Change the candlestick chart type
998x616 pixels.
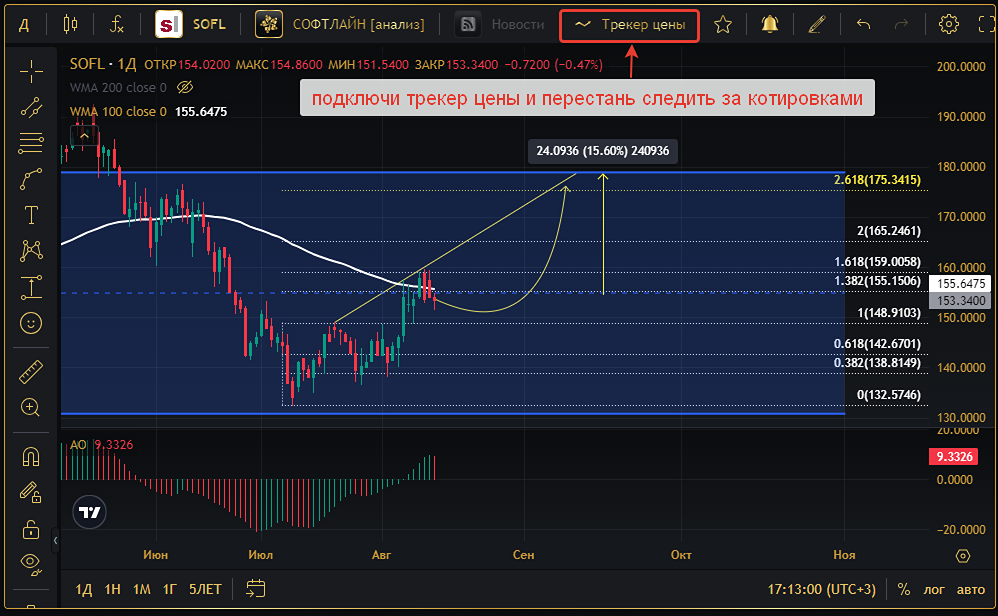coord(70,25)
